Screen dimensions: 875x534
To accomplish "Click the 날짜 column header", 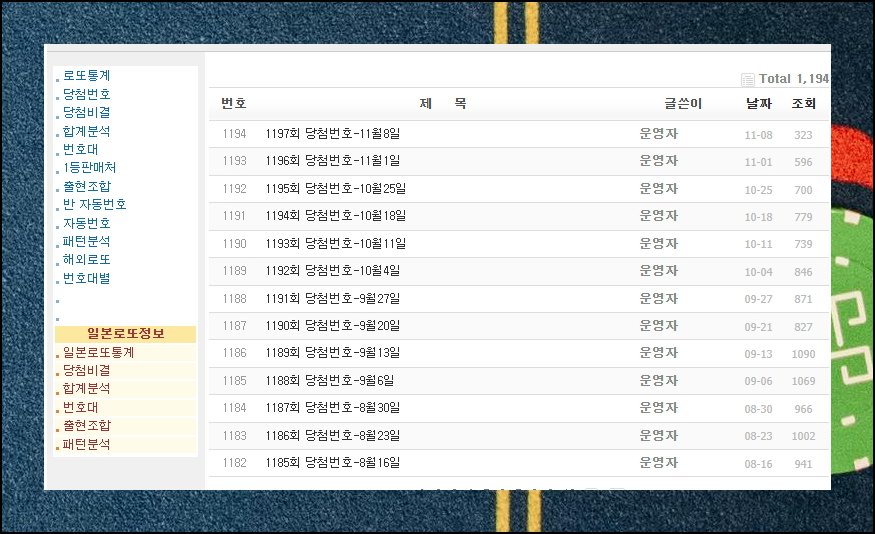I will [x=759, y=103].
